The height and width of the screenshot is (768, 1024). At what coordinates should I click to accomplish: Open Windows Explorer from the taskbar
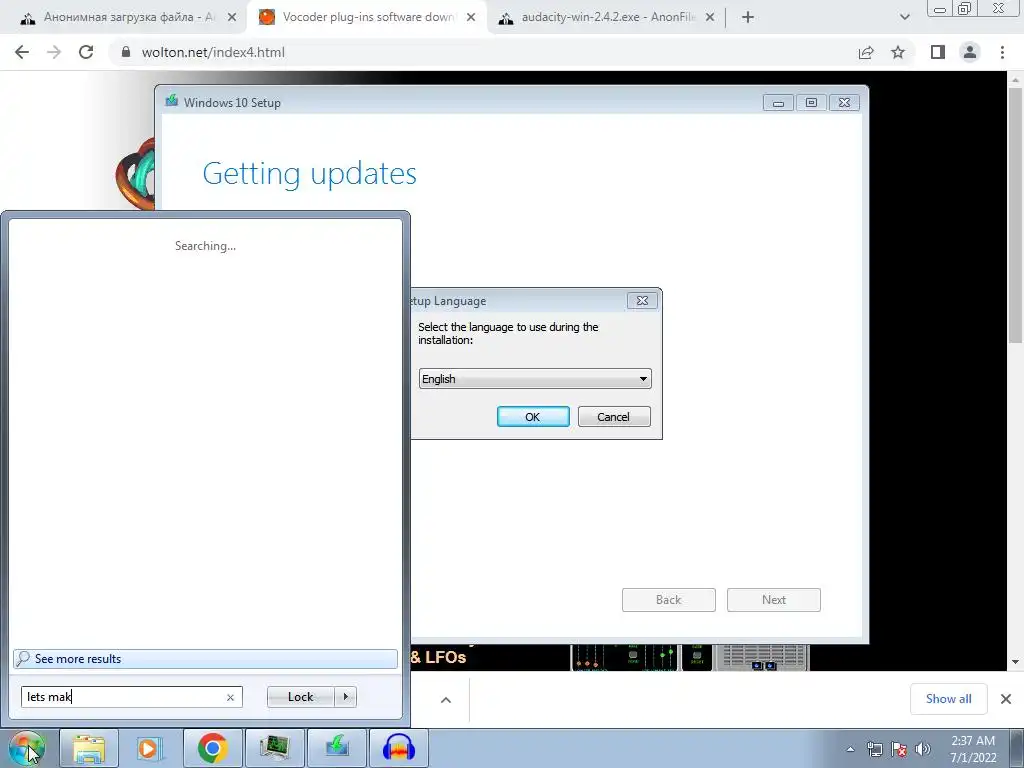[89, 748]
